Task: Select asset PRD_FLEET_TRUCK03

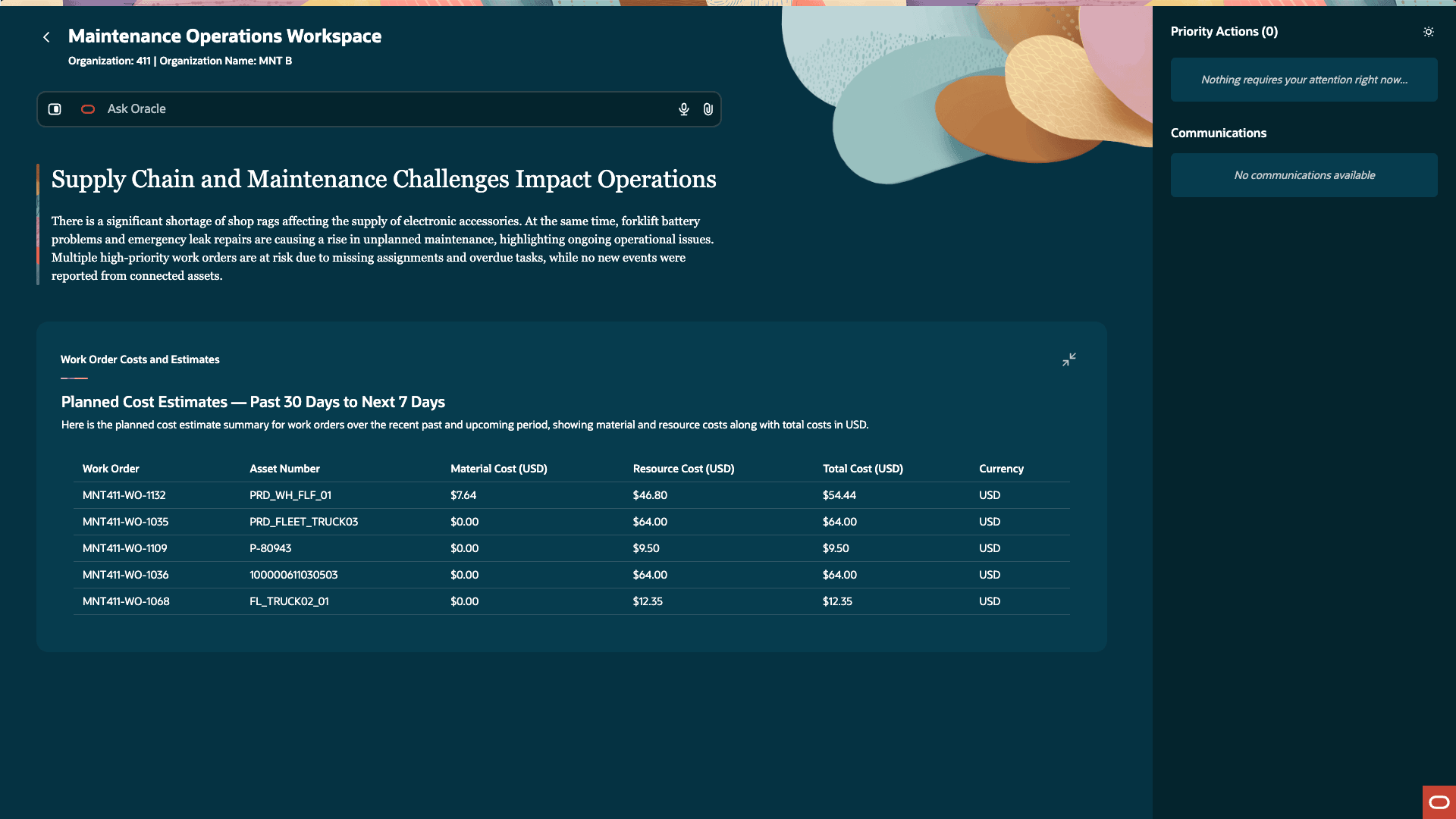Action: 304,522
